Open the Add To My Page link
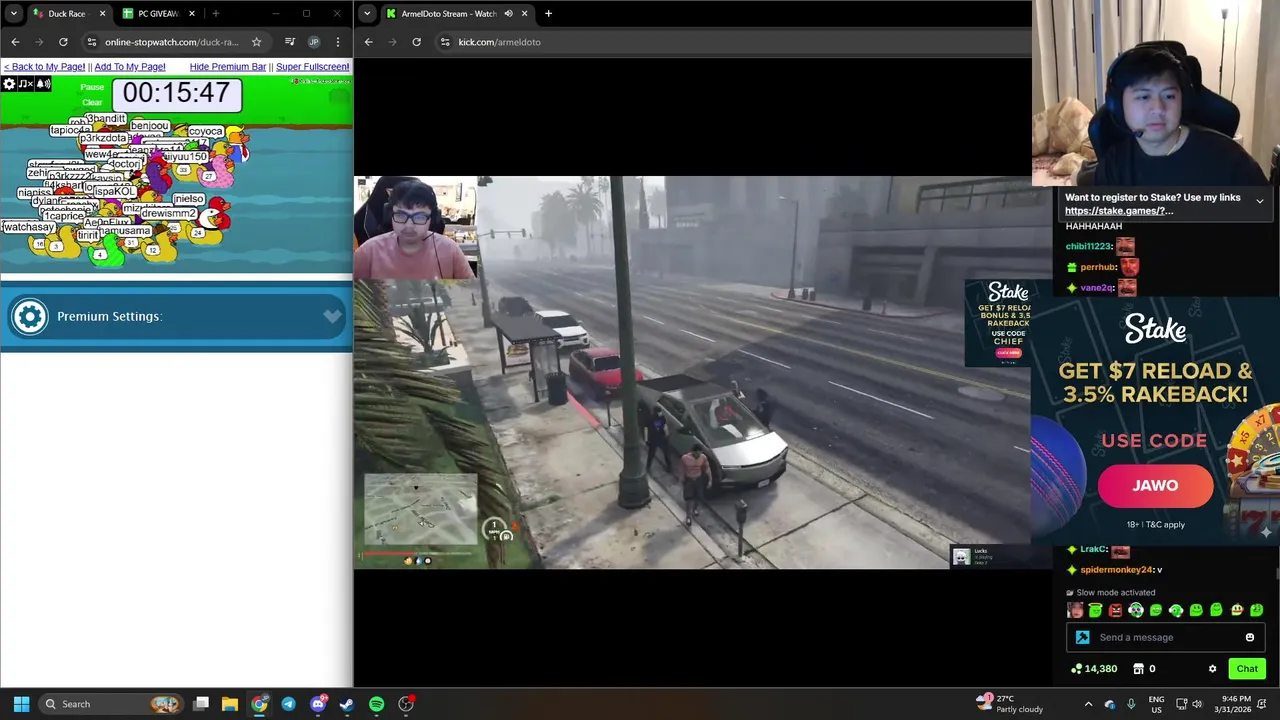This screenshot has height=720, width=1280. (x=130, y=67)
